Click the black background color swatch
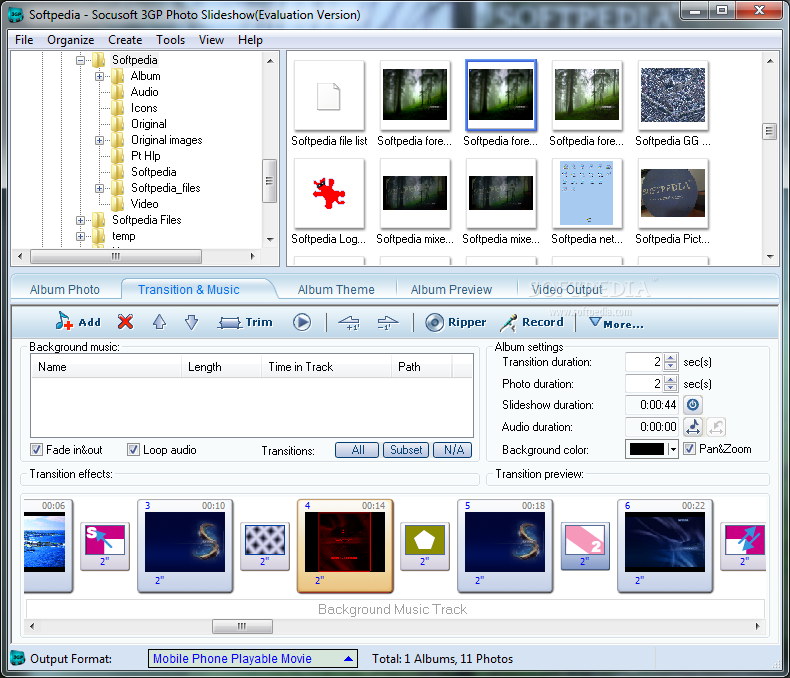The height and width of the screenshot is (678, 790). click(x=647, y=449)
